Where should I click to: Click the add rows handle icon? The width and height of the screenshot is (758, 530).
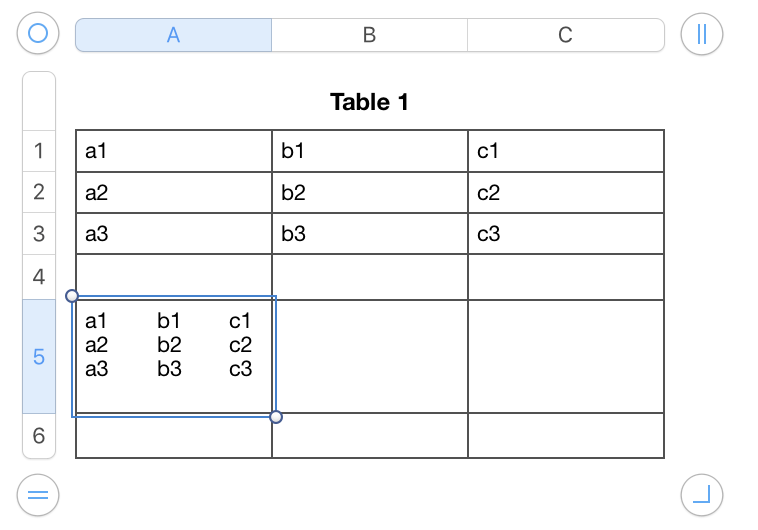pyautogui.click(x=38, y=495)
